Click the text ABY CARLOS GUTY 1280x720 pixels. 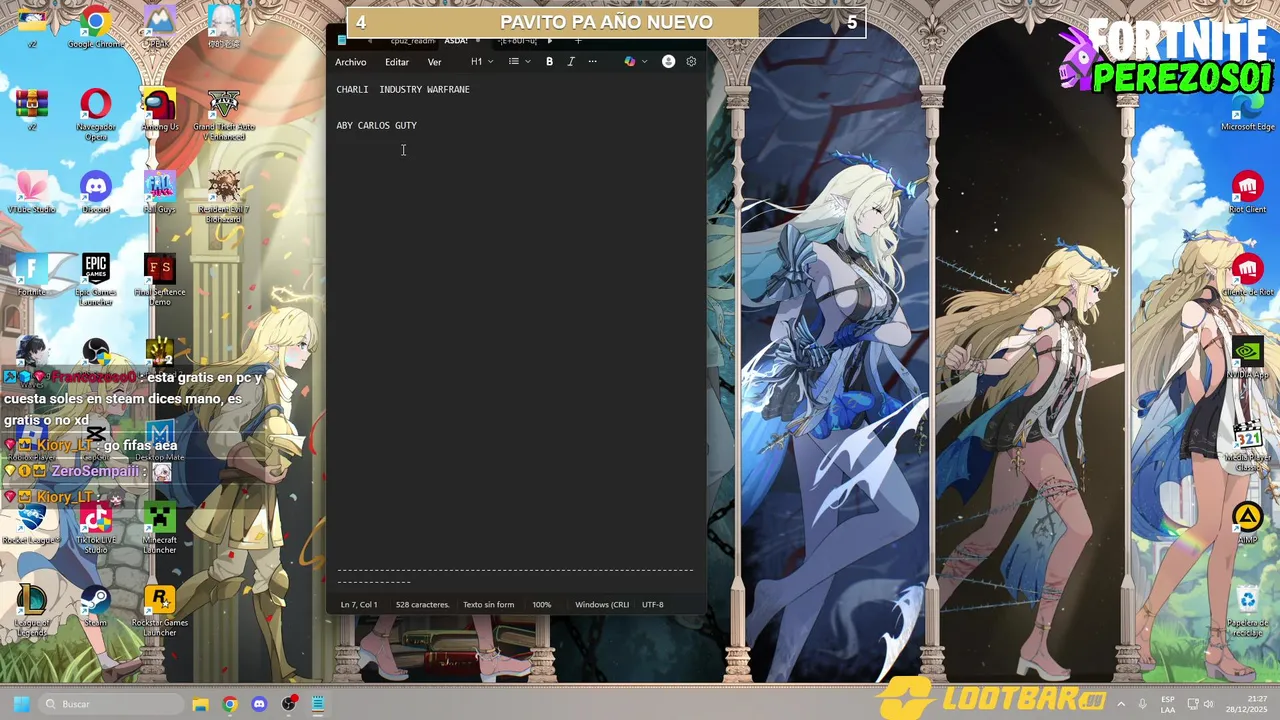coord(376,126)
